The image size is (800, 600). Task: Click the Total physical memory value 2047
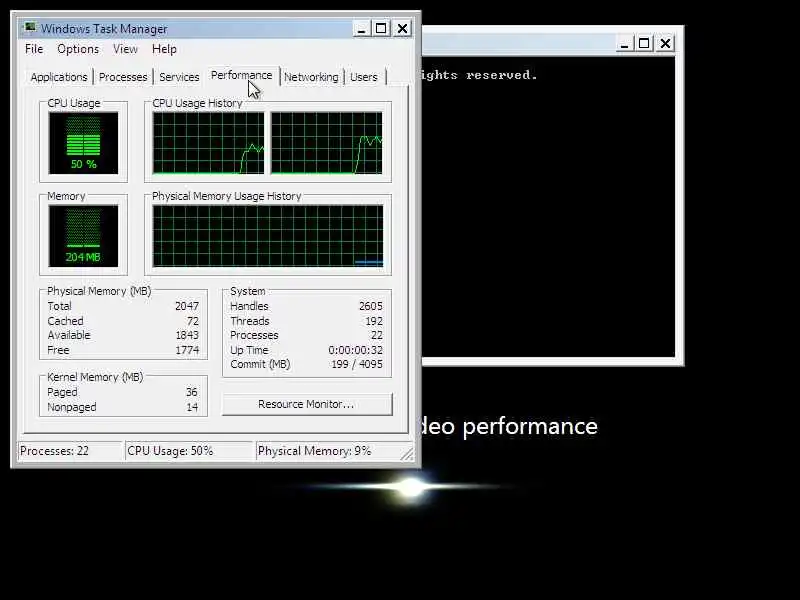(x=187, y=306)
